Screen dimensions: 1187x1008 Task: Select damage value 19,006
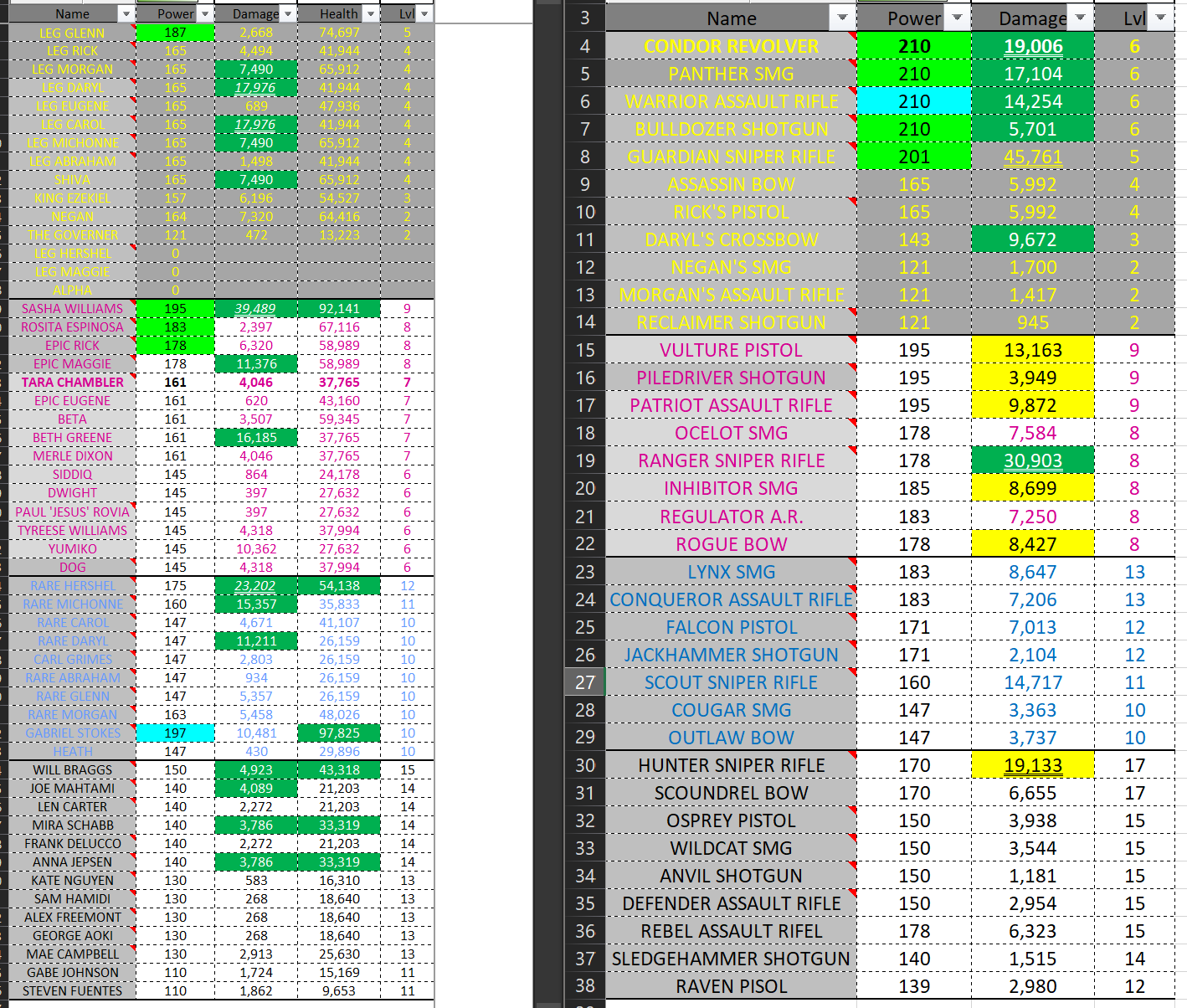click(x=1033, y=46)
